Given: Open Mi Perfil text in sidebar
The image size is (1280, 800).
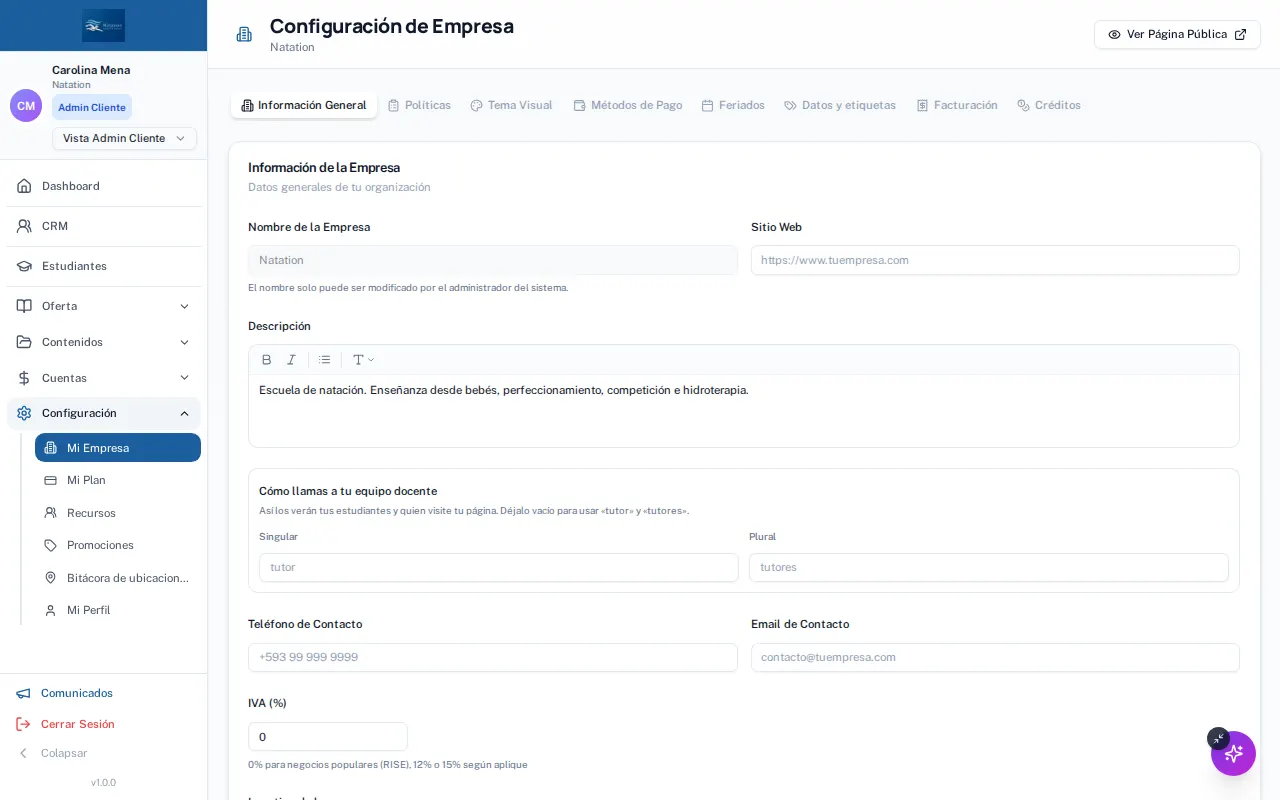Looking at the screenshot, I should tap(89, 610).
